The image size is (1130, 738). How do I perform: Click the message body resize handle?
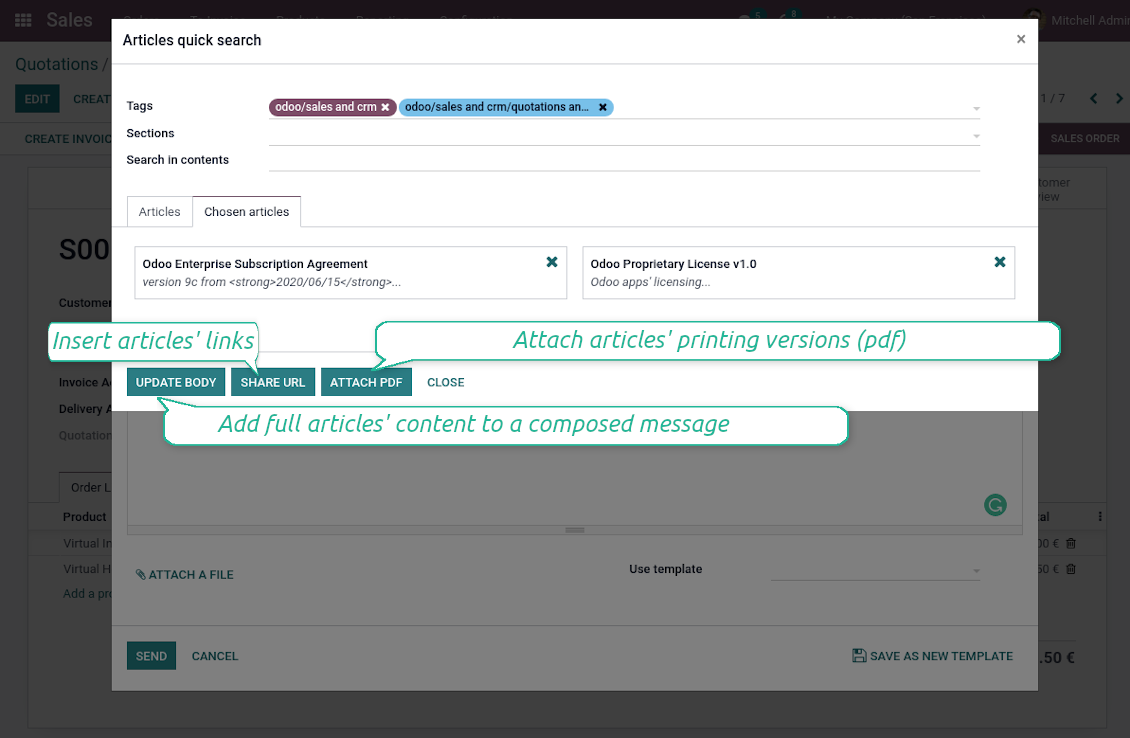[x=574, y=530]
